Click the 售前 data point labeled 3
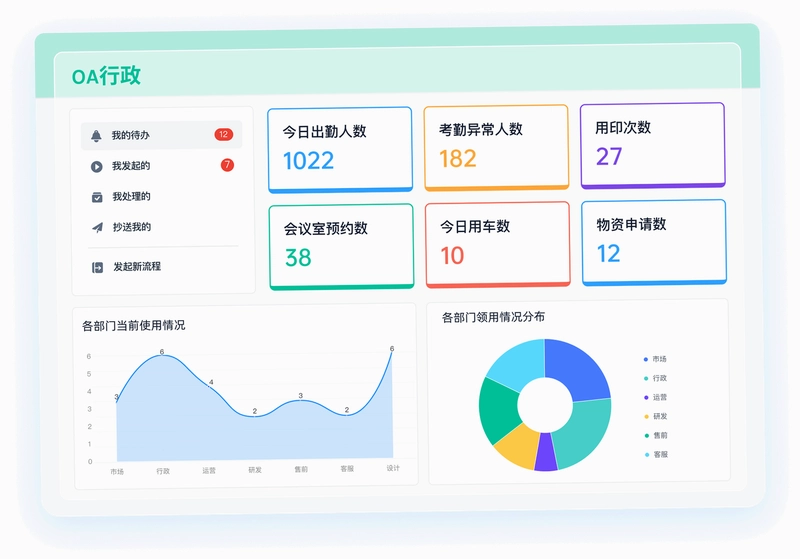The height and width of the screenshot is (559, 800). coord(301,400)
